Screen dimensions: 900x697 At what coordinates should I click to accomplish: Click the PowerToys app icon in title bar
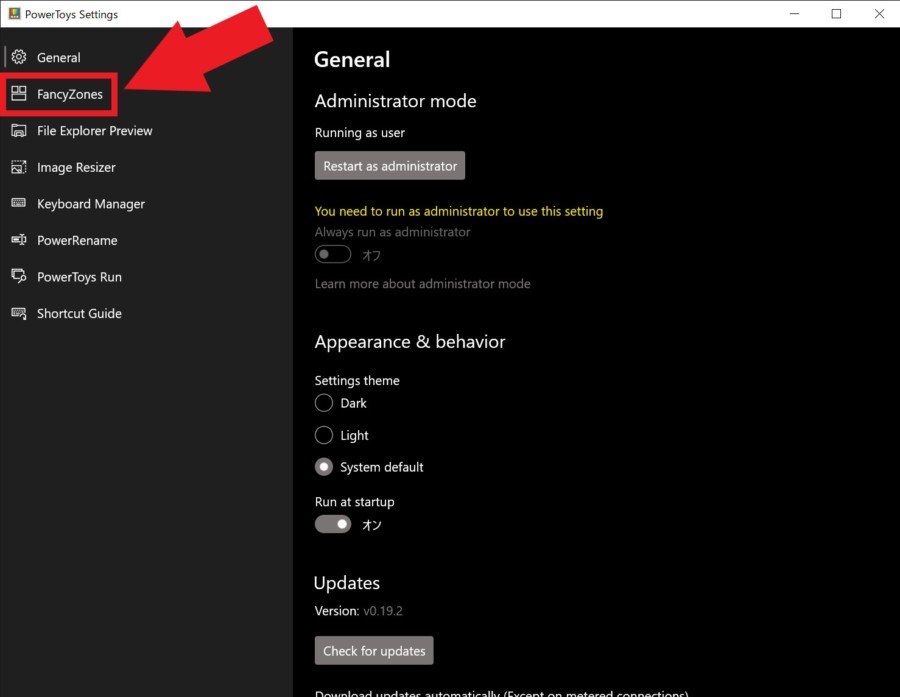(x=14, y=14)
